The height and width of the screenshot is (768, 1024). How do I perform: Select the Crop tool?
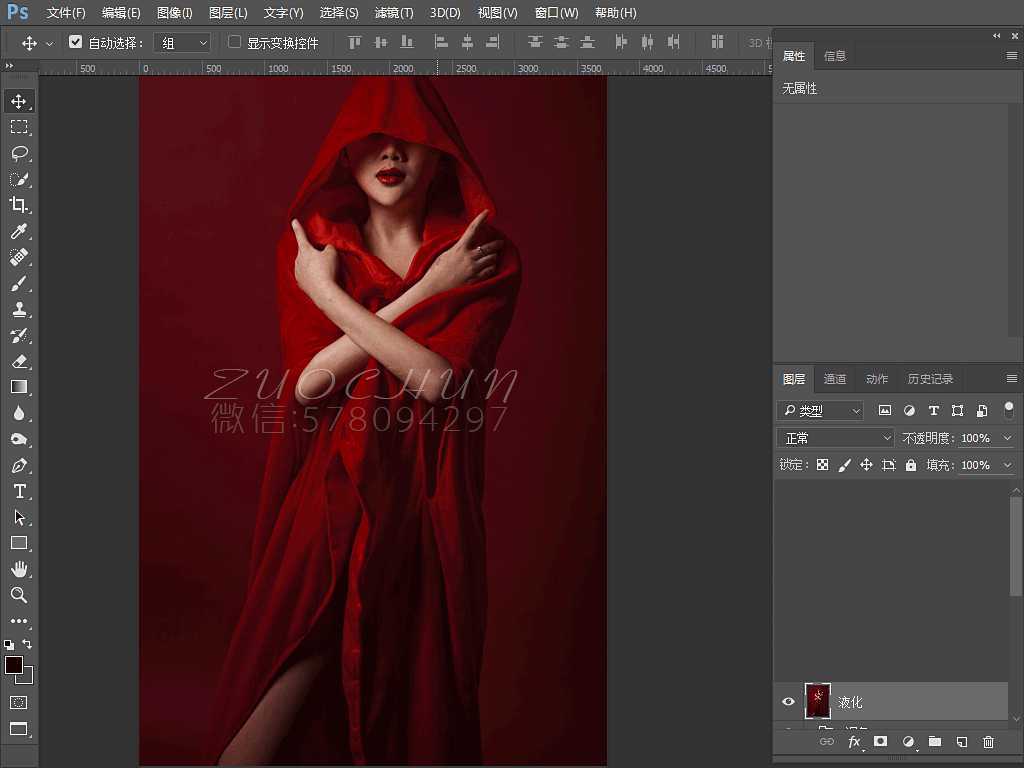[20, 205]
